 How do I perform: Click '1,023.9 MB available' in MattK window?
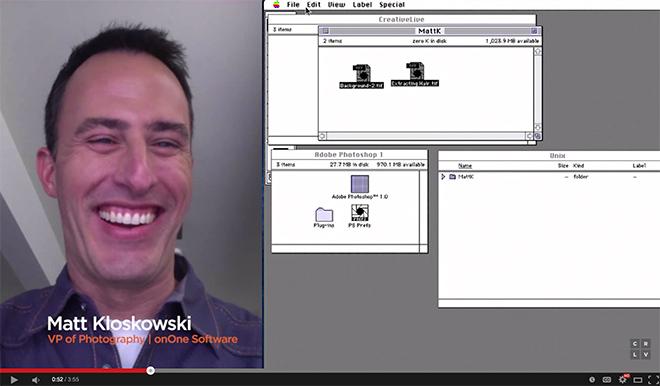pos(512,41)
